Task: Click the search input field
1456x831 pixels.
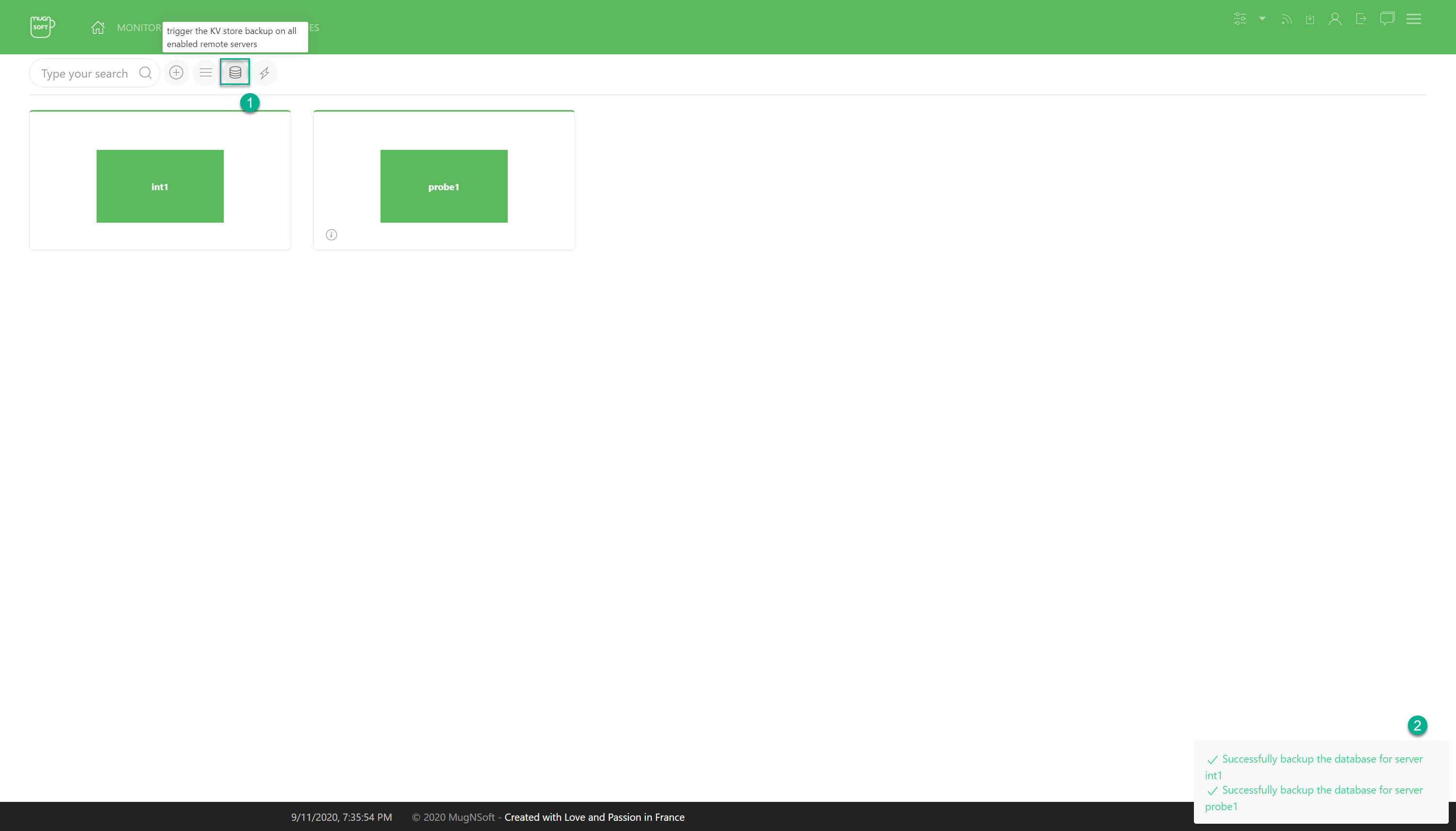Action: point(85,73)
